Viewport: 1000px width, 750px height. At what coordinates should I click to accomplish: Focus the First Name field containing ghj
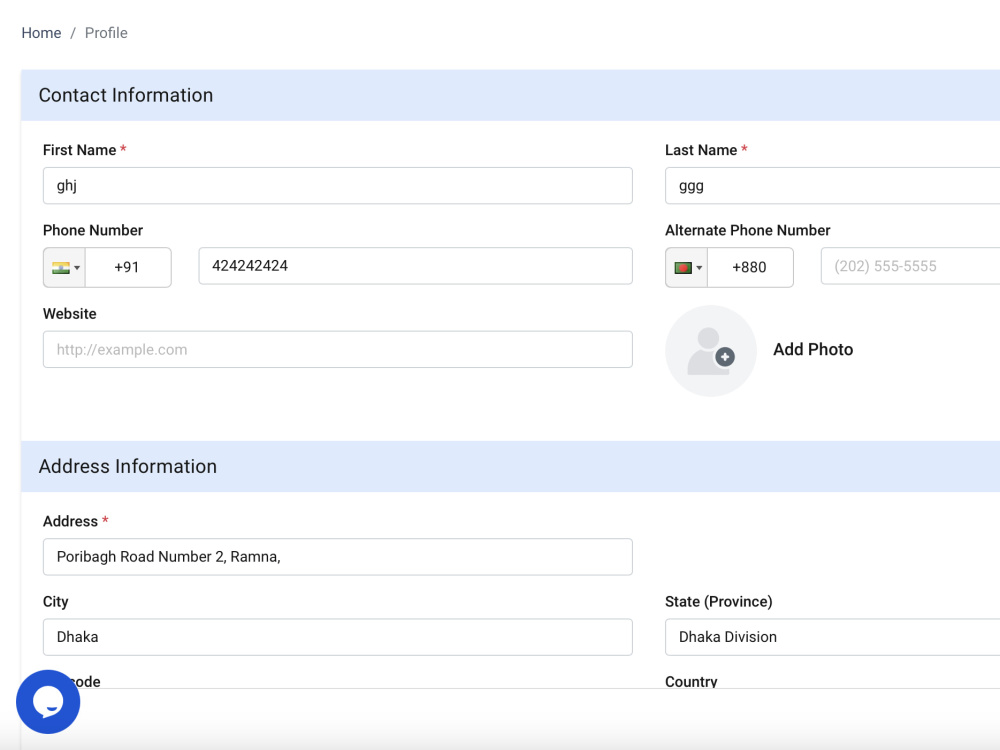pos(337,186)
